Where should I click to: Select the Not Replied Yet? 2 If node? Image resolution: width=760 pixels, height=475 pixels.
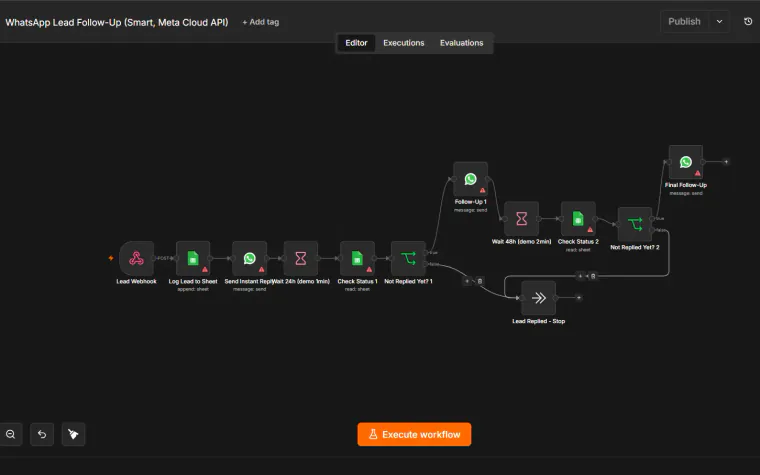tap(635, 224)
